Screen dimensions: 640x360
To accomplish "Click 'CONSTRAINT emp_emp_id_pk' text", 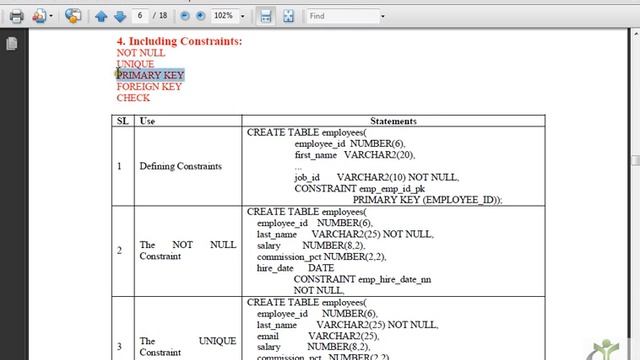I will [x=360, y=189].
